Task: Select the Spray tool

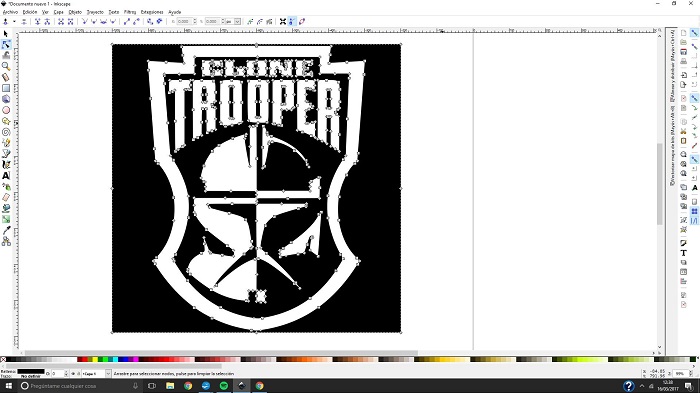Action: (x=6, y=186)
